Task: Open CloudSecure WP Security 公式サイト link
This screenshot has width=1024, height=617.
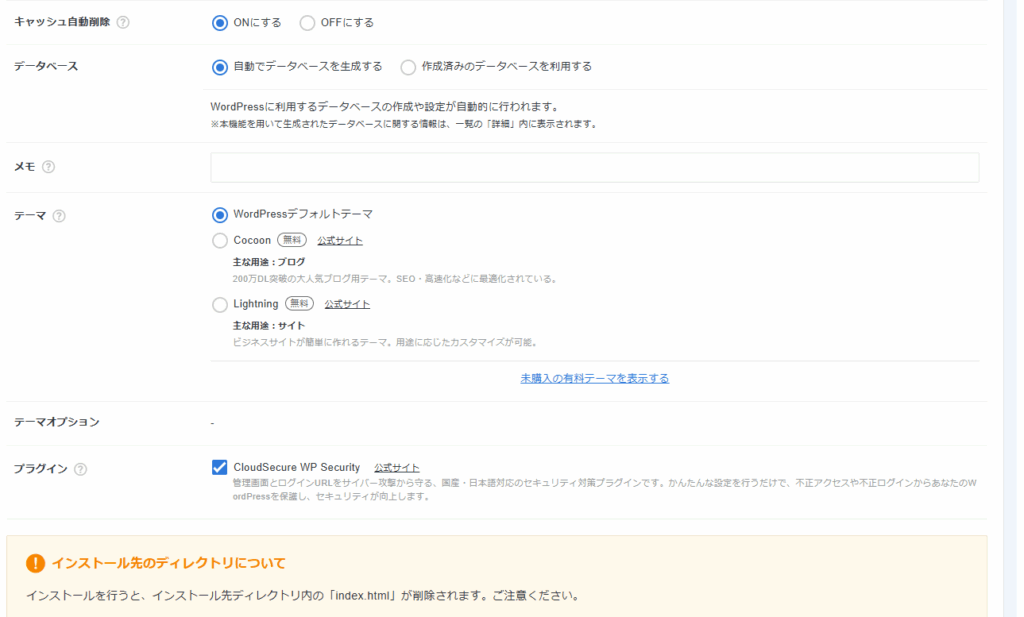Action: click(x=397, y=468)
